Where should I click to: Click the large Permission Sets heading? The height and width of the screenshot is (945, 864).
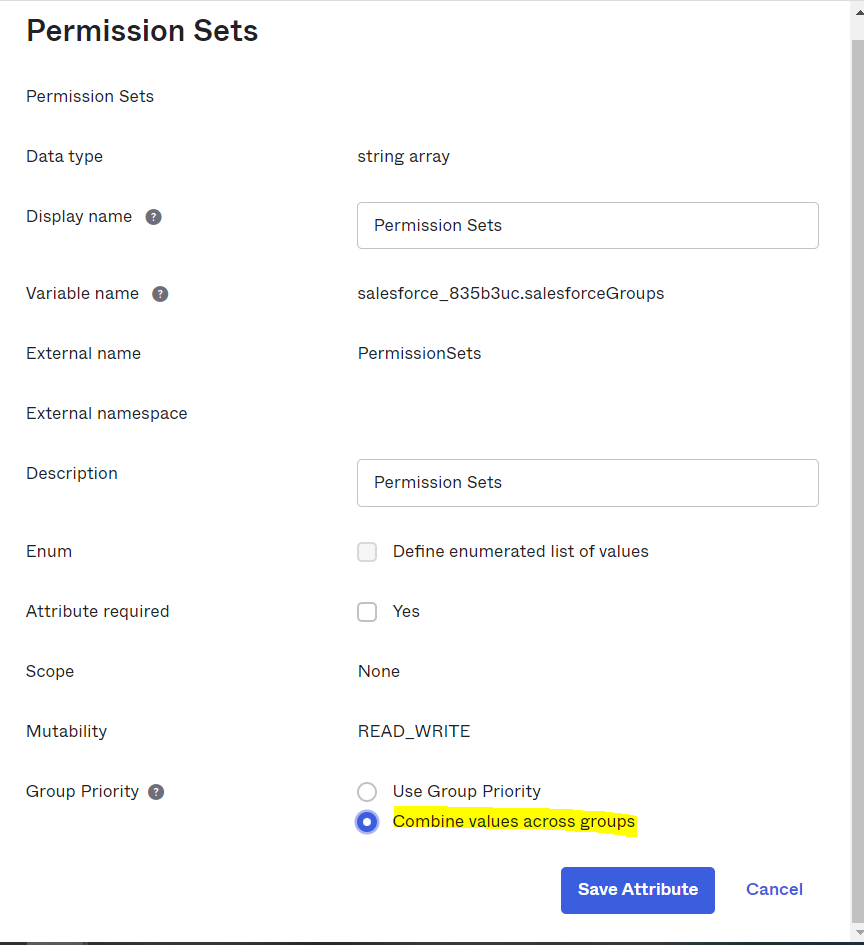click(x=142, y=31)
